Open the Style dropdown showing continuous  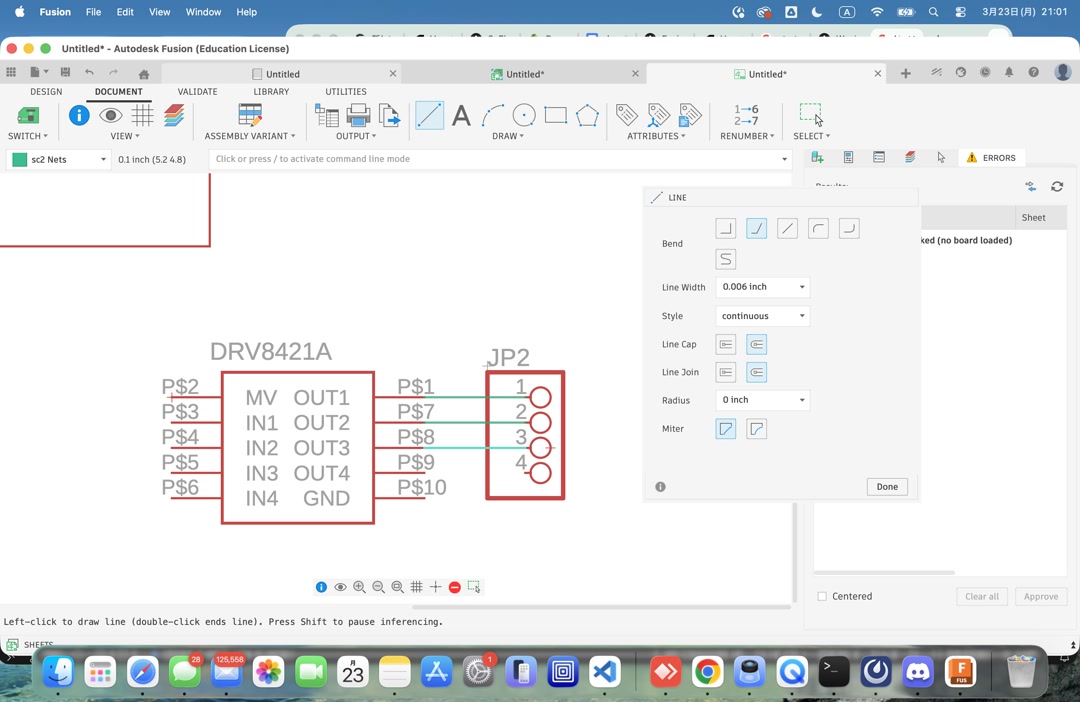762,315
